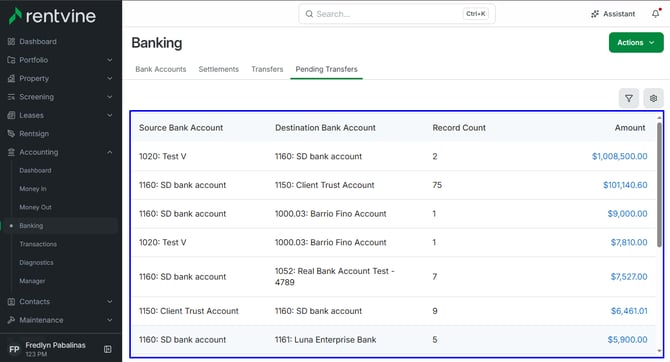This screenshot has height=362, width=670.
Task: Click the FP user avatar
Action: click(14, 349)
